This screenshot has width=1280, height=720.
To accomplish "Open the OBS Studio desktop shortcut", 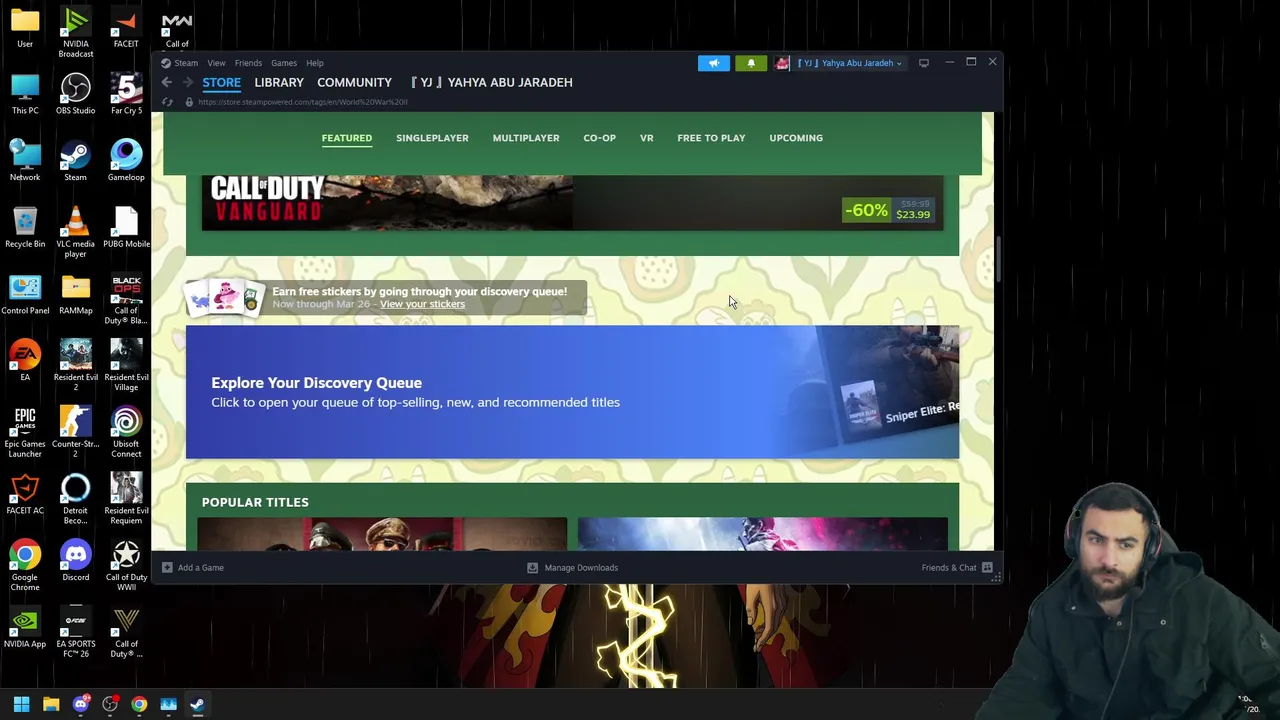I will (75, 95).
